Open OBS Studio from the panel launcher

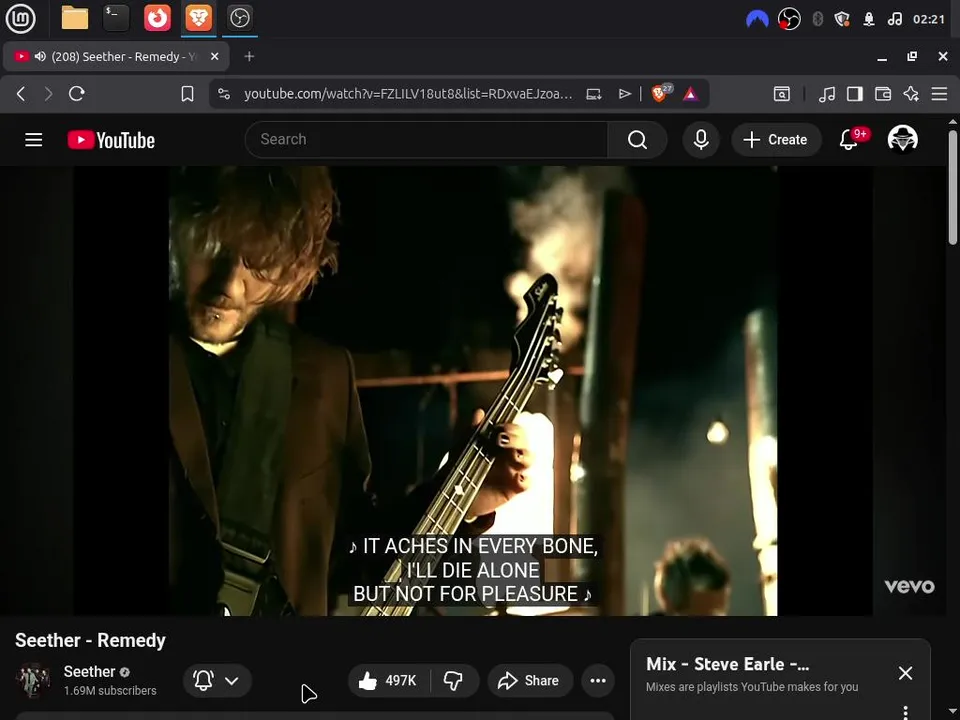[239, 18]
